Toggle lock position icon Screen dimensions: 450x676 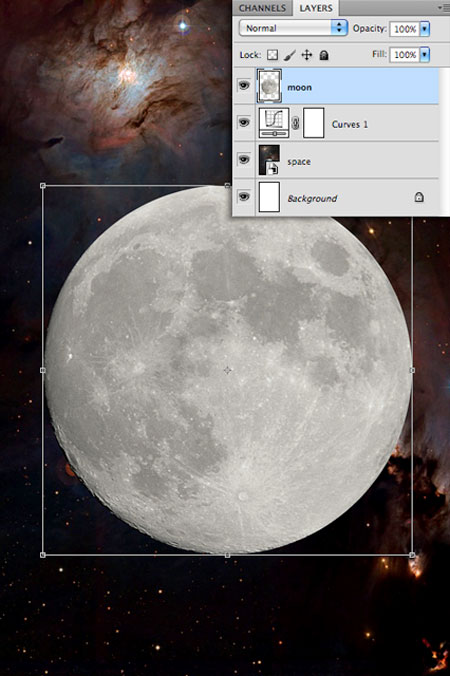tap(306, 55)
